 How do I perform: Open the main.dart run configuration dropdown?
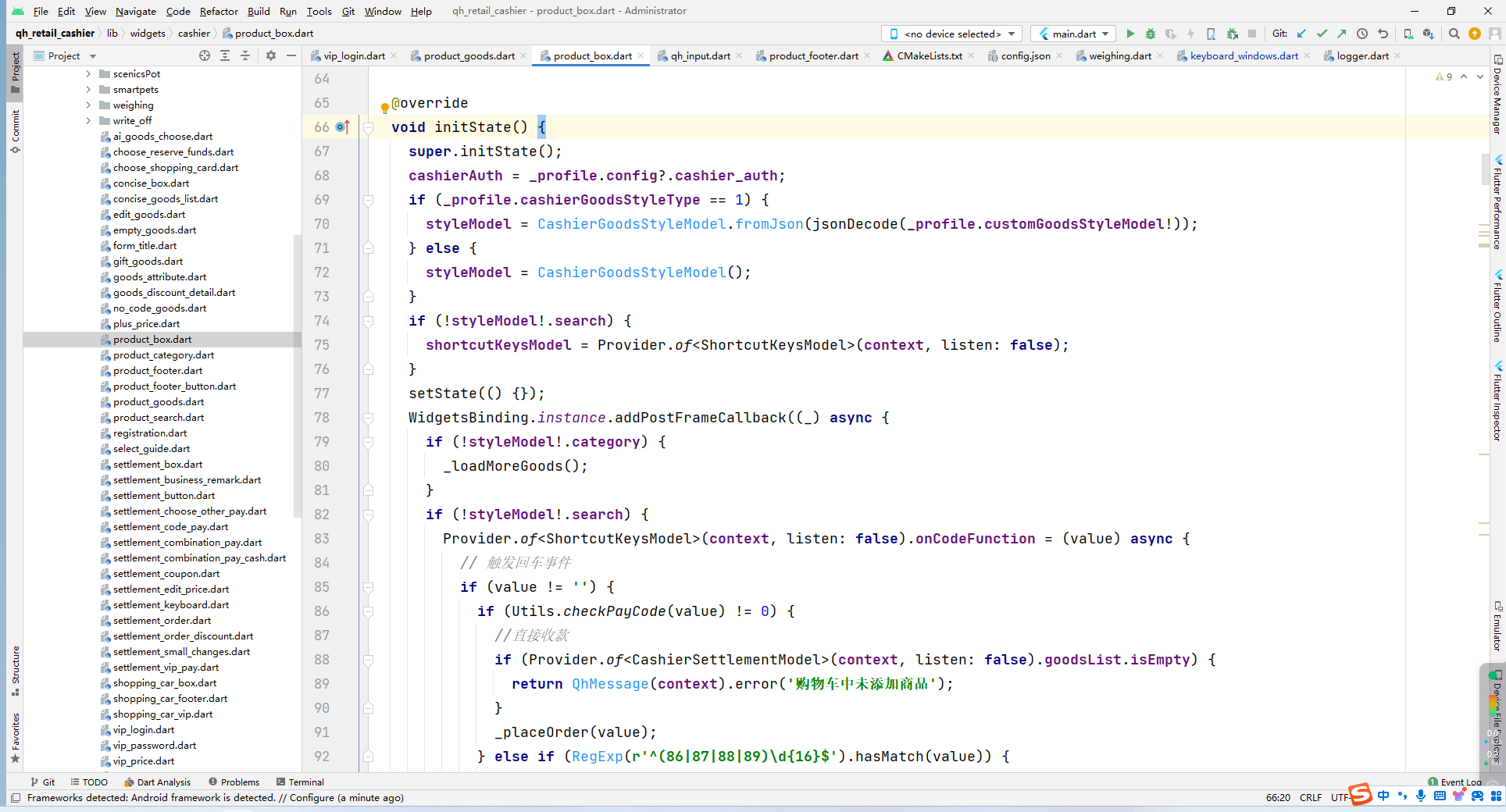(x=1072, y=34)
